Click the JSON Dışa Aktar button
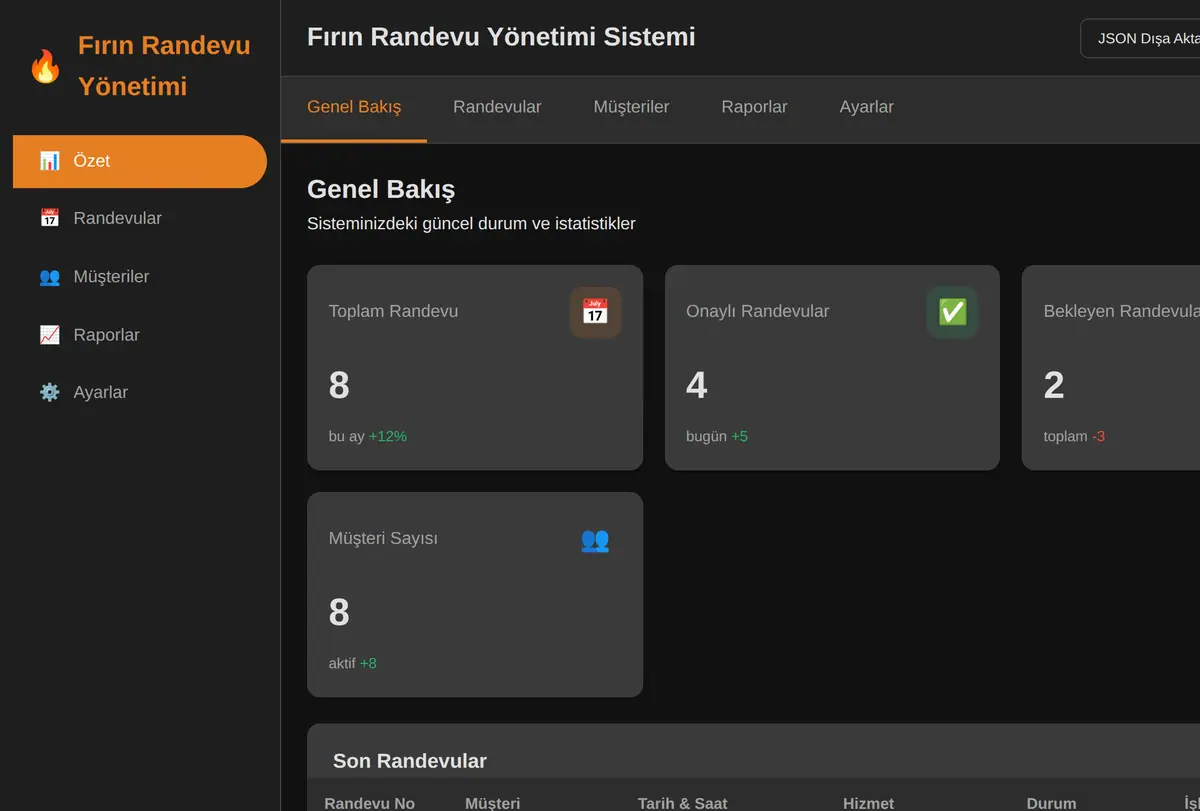 point(1141,39)
